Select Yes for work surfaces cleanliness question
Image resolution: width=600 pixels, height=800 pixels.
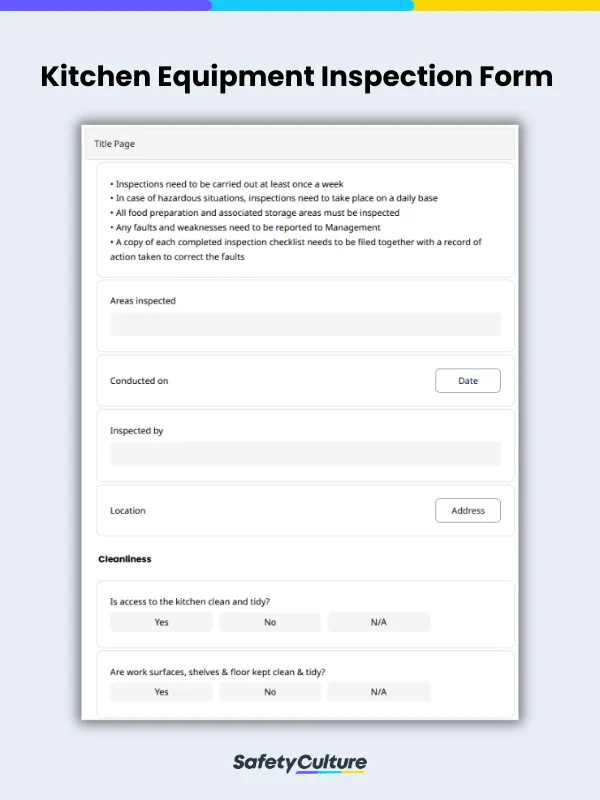[x=160, y=691]
